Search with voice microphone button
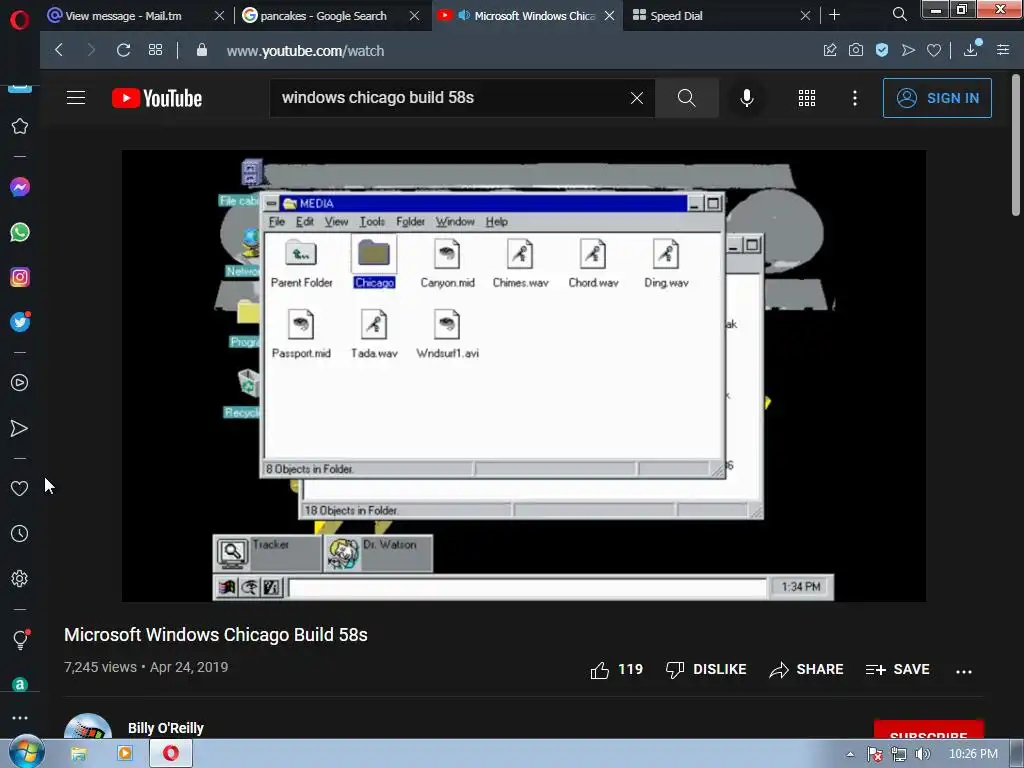 [x=747, y=98]
